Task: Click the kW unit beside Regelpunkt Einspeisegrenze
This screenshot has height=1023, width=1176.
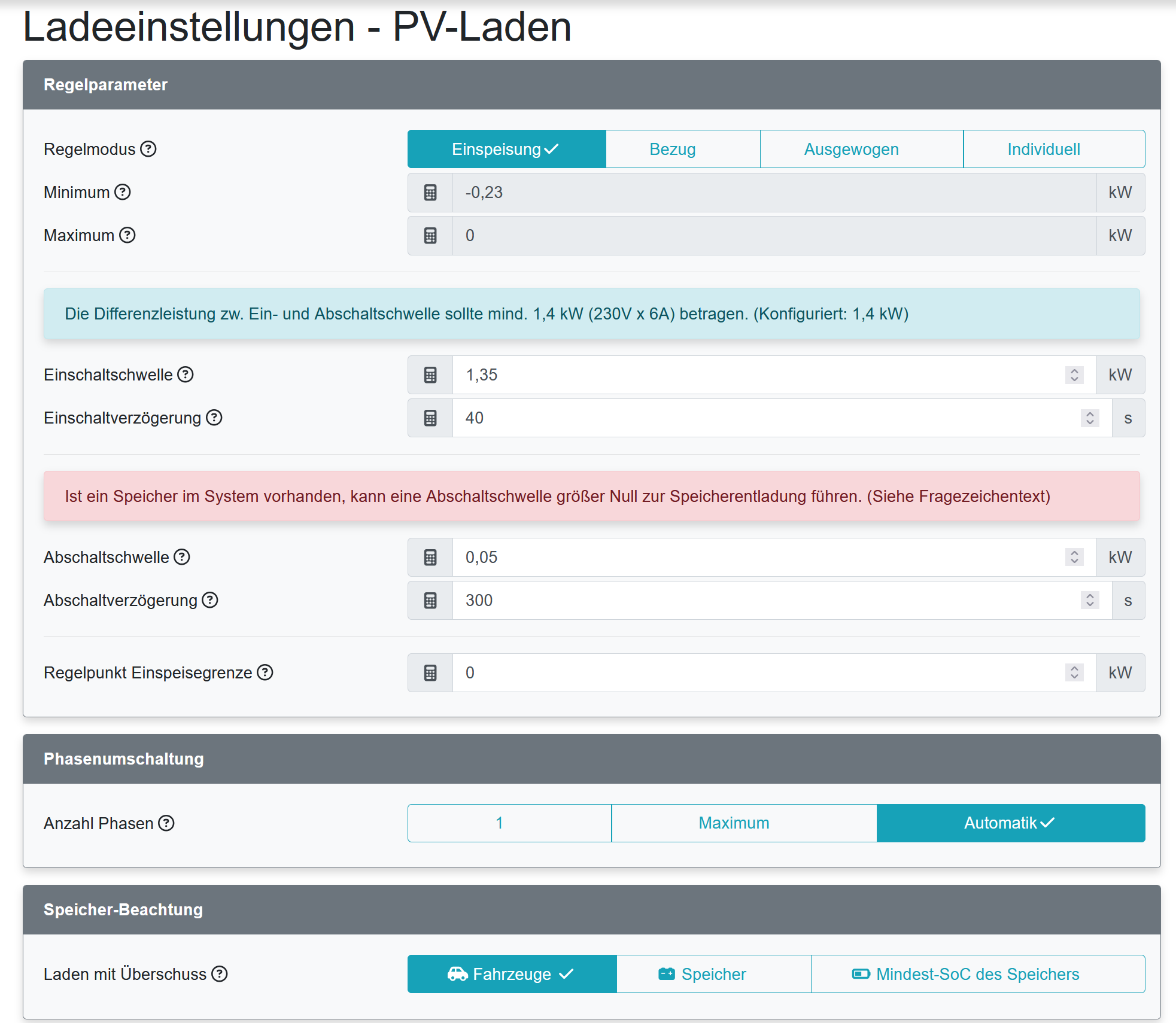Action: (x=1120, y=673)
